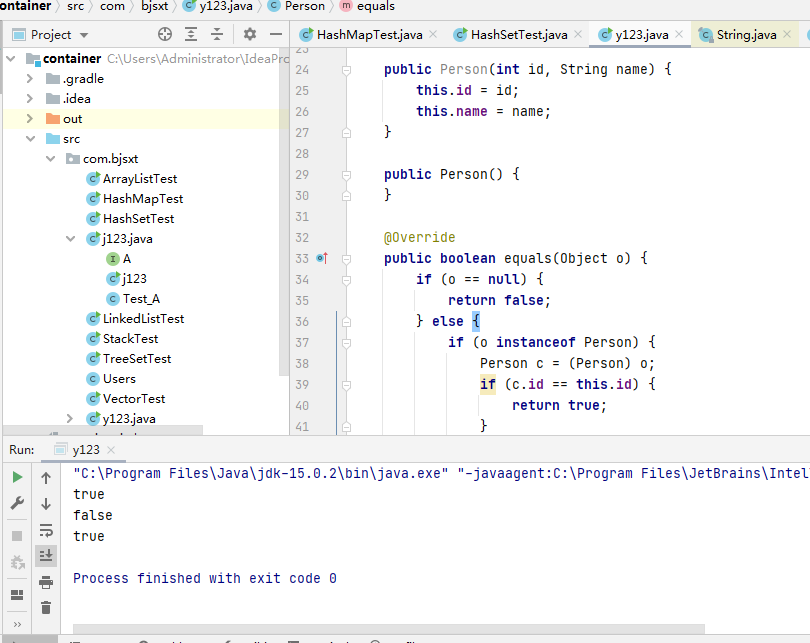The width and height of the screenshot is (810, 643).
Task: Click the Down stack trace arrow
Action: [x=46, y=504]
